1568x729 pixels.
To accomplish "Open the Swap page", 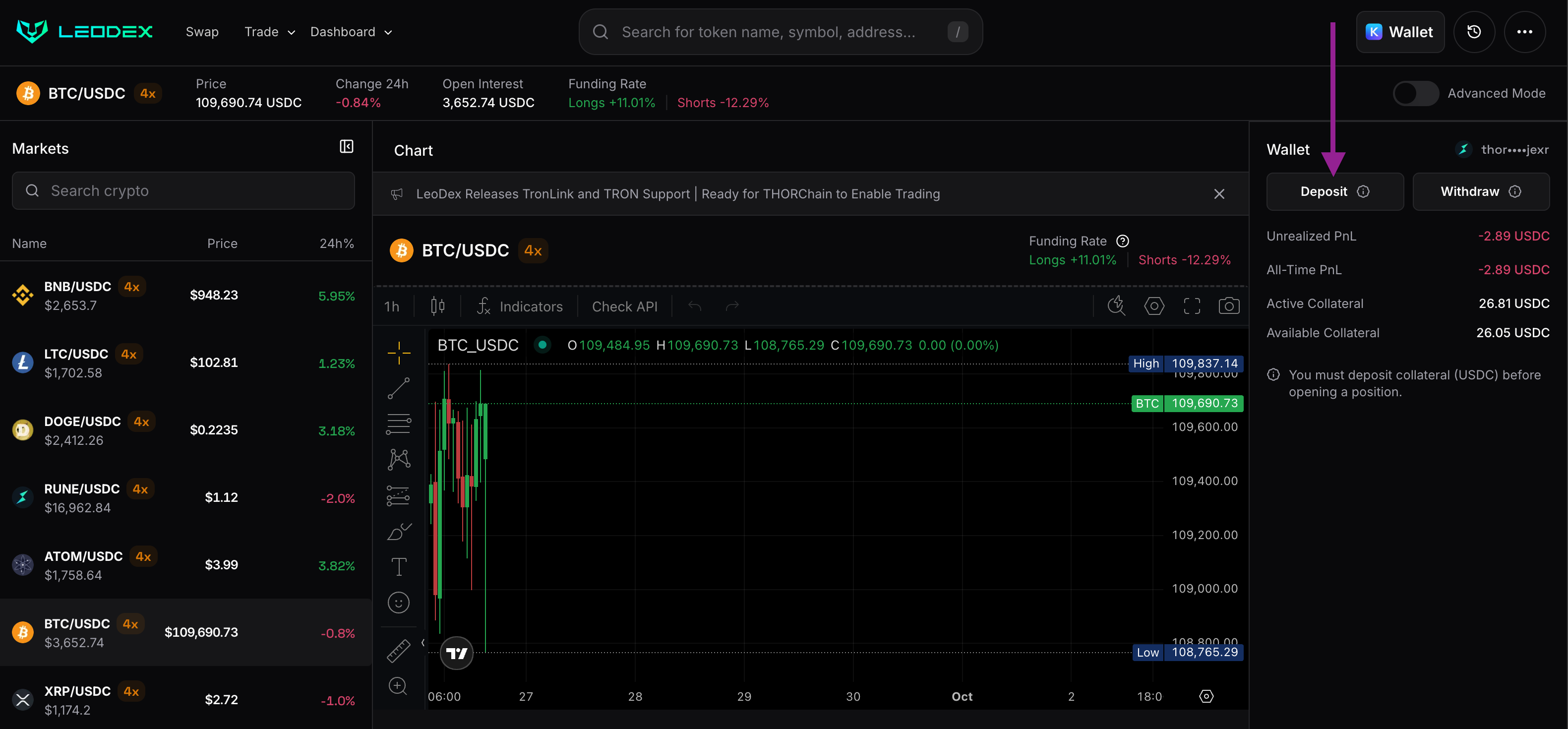I will tap(202, 32).
